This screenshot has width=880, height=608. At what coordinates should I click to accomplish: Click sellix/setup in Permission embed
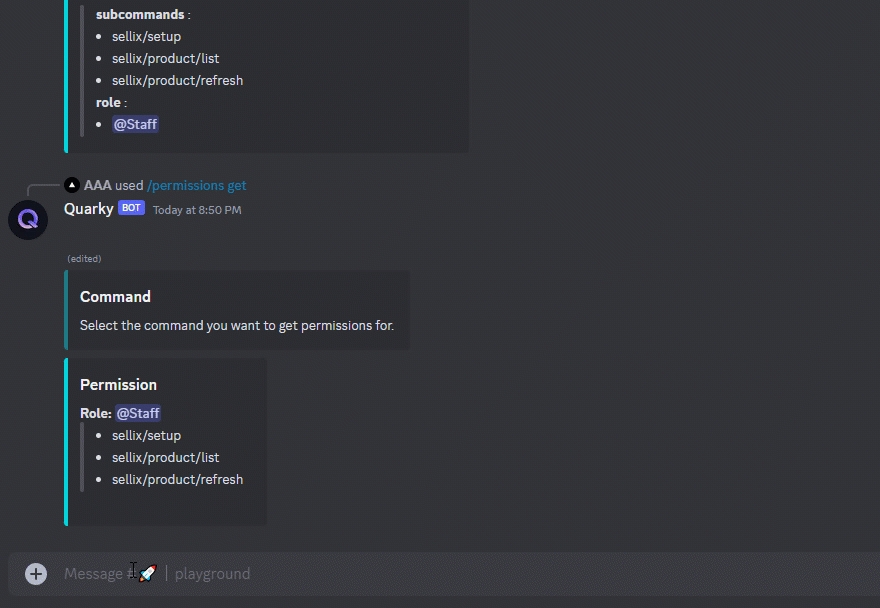[146, 435]
